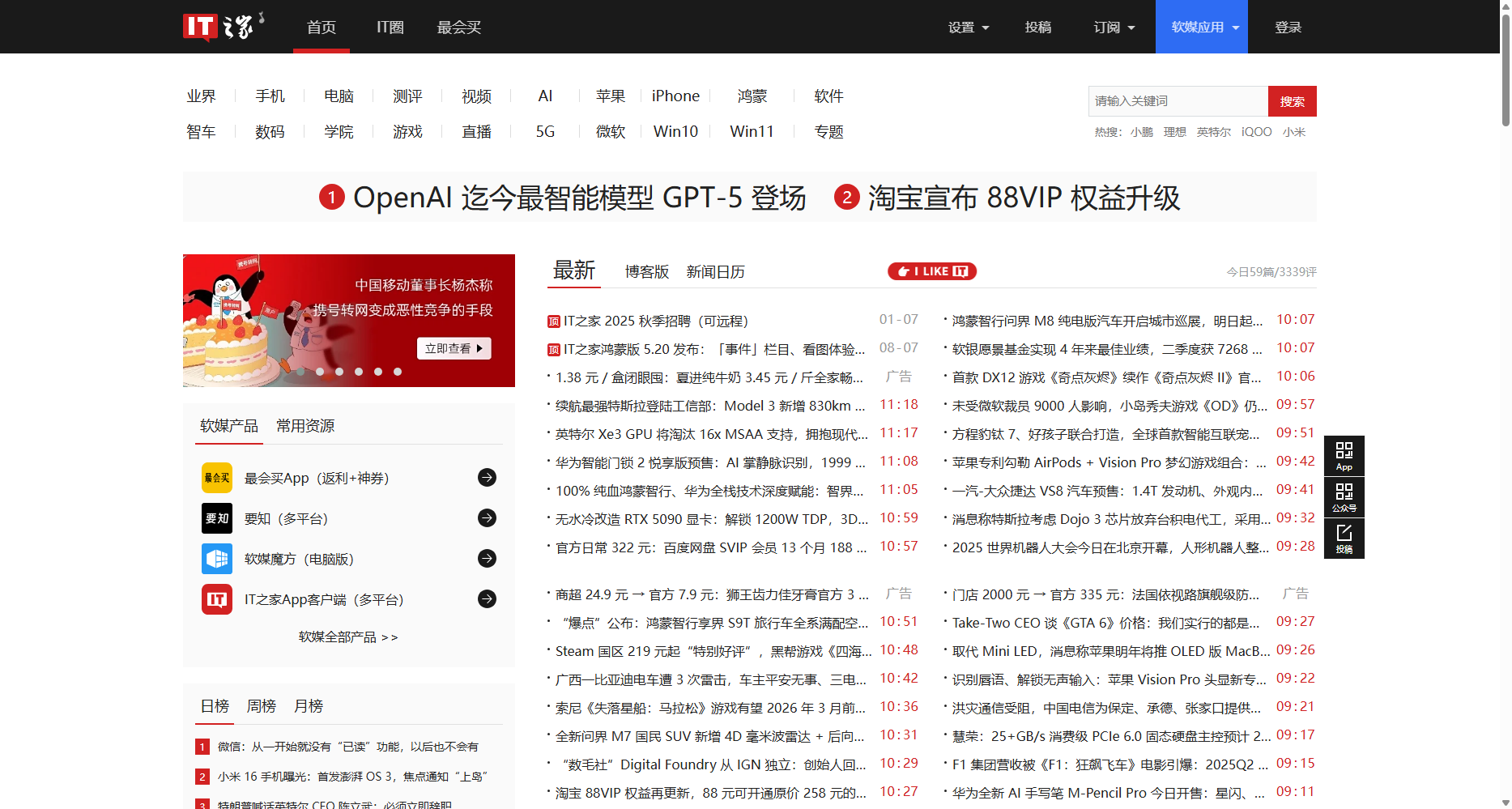Select the 首页 navigation tab
The image size is (1512, 809).
click(x=322, y=27)
